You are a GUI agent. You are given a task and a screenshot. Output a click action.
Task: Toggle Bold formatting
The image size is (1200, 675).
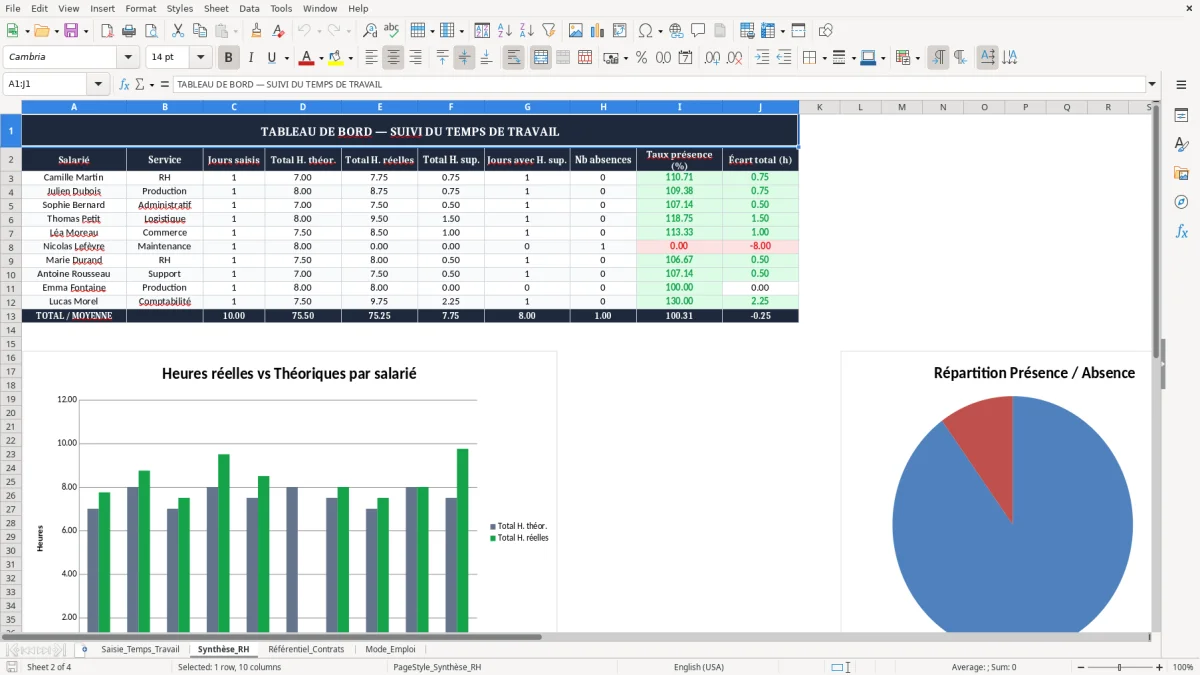[x=229, y=58]
